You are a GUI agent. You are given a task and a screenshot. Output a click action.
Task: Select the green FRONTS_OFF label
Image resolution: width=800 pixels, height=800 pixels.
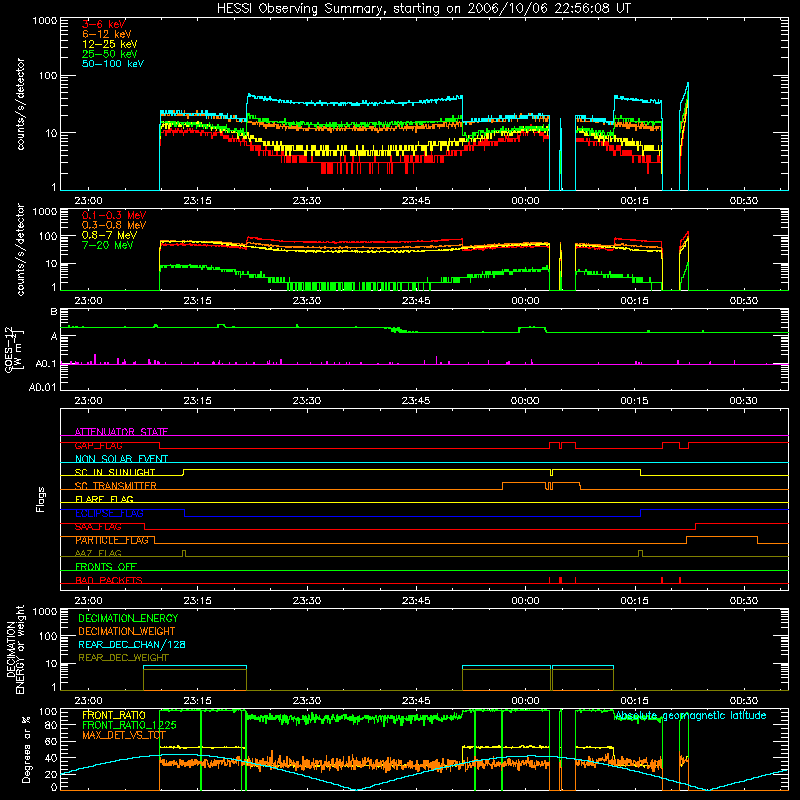(x=106, y=566)
